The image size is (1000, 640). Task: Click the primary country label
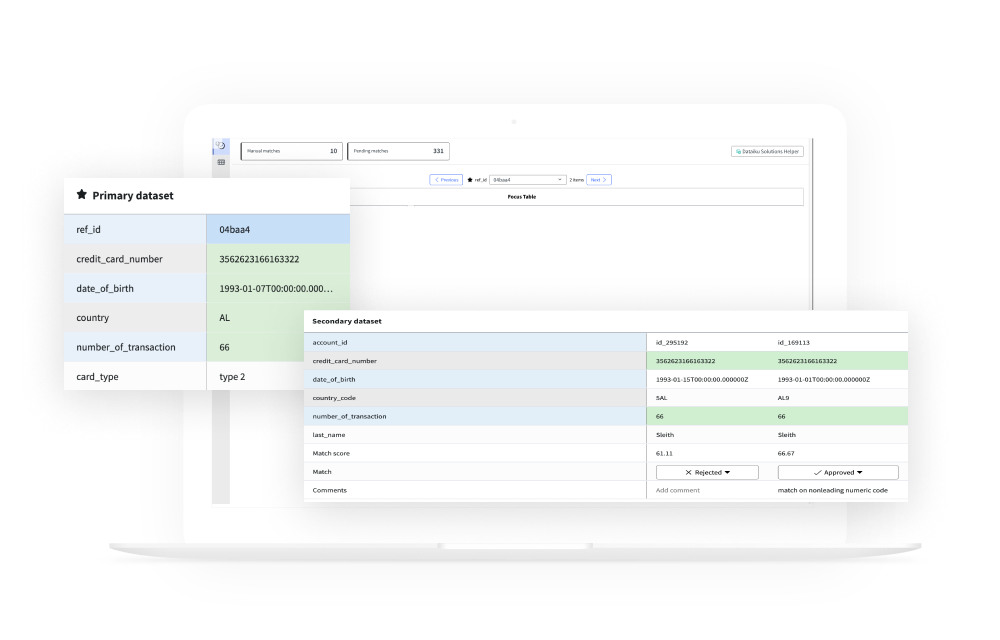(92, 317)
